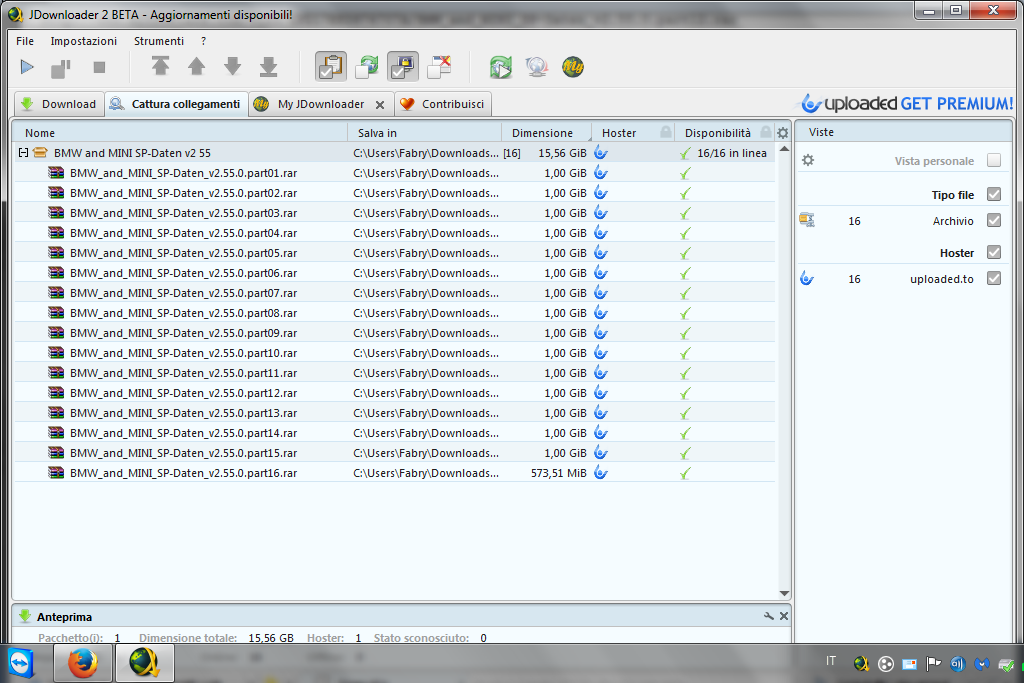Select file part08.rar row
The width and height of the screenshot is (1024, 683).
(x=395, y=313)
